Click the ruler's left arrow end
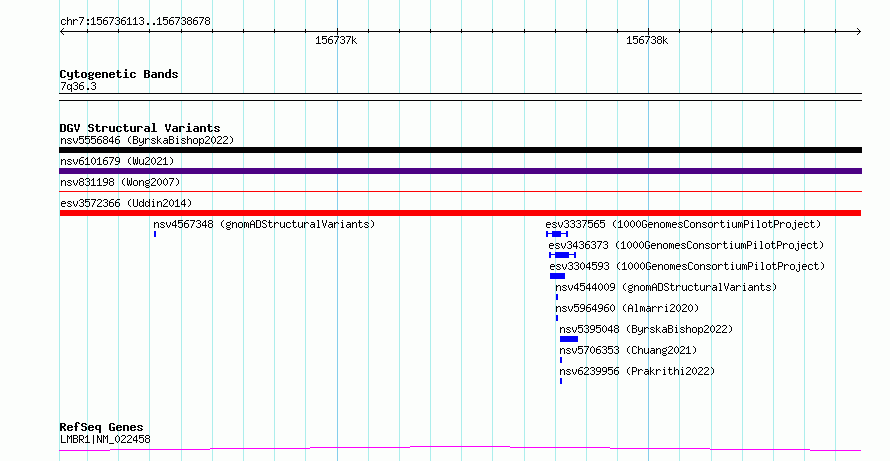The height and width of the screenshot is (461, 890). tap(62, 32)
